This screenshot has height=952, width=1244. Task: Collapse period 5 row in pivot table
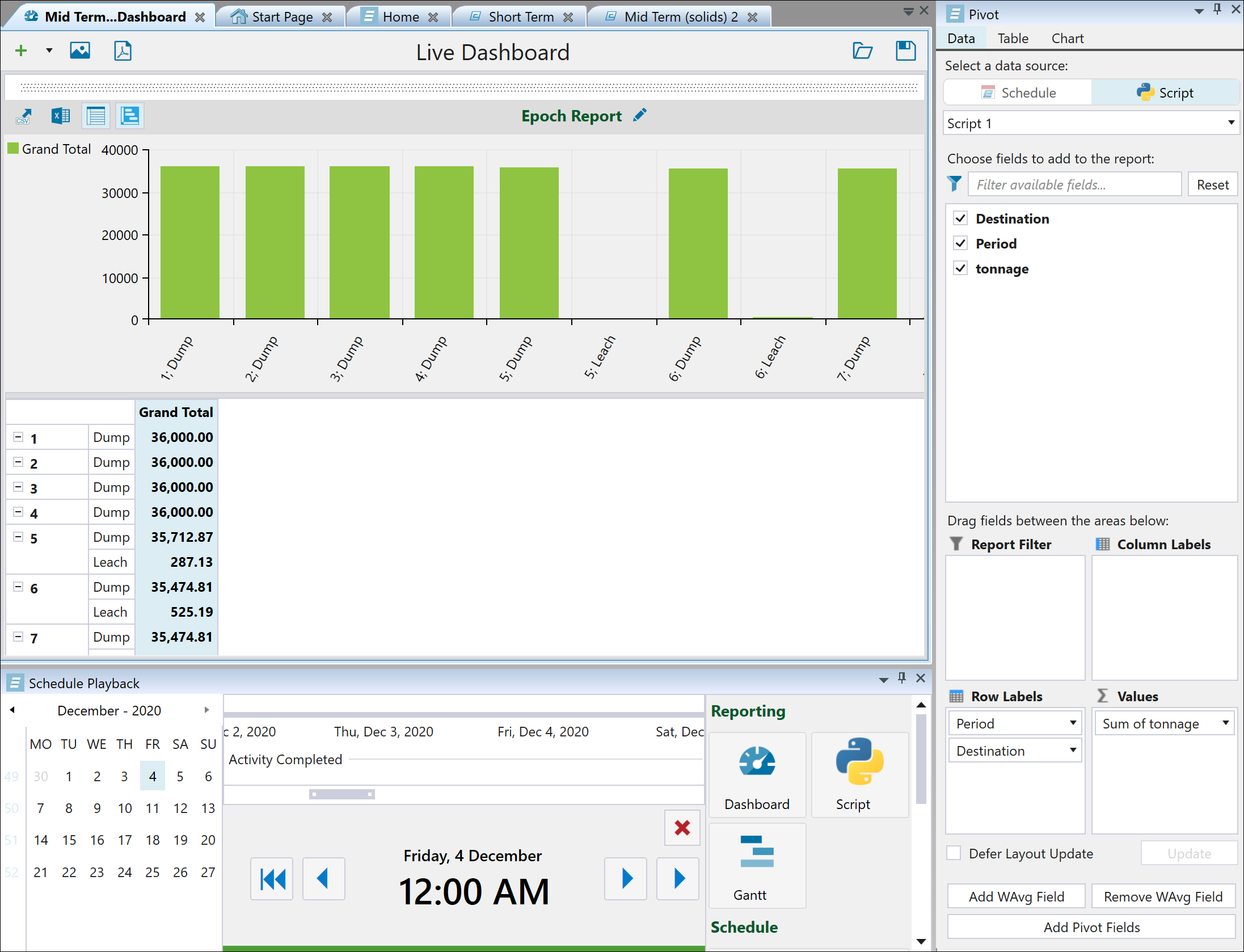tap(18, 537)
